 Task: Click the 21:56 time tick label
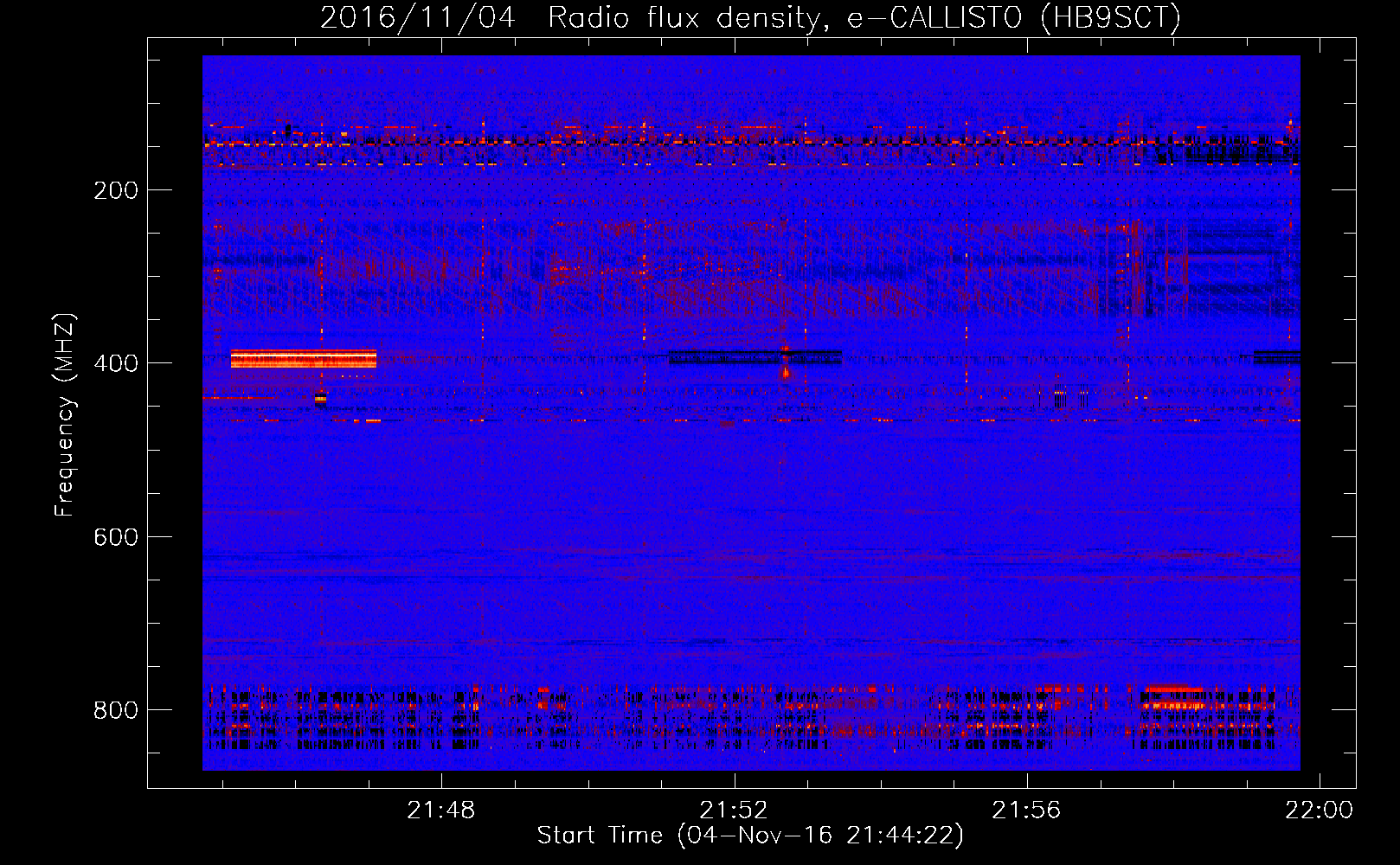[x=1026, y=811]
